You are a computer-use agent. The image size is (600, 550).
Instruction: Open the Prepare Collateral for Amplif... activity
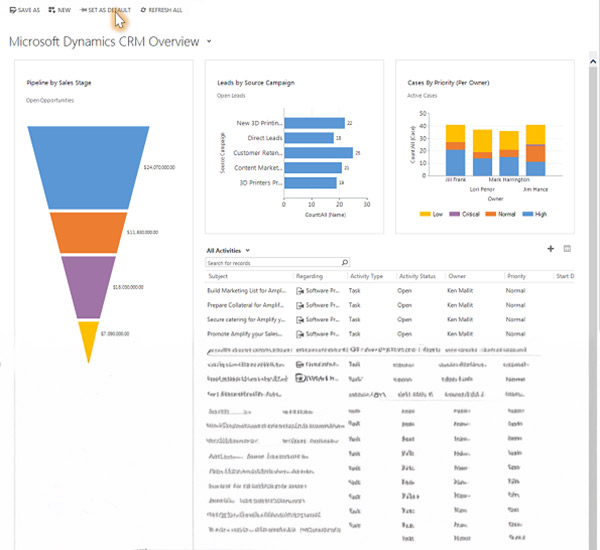pos(245,305)
